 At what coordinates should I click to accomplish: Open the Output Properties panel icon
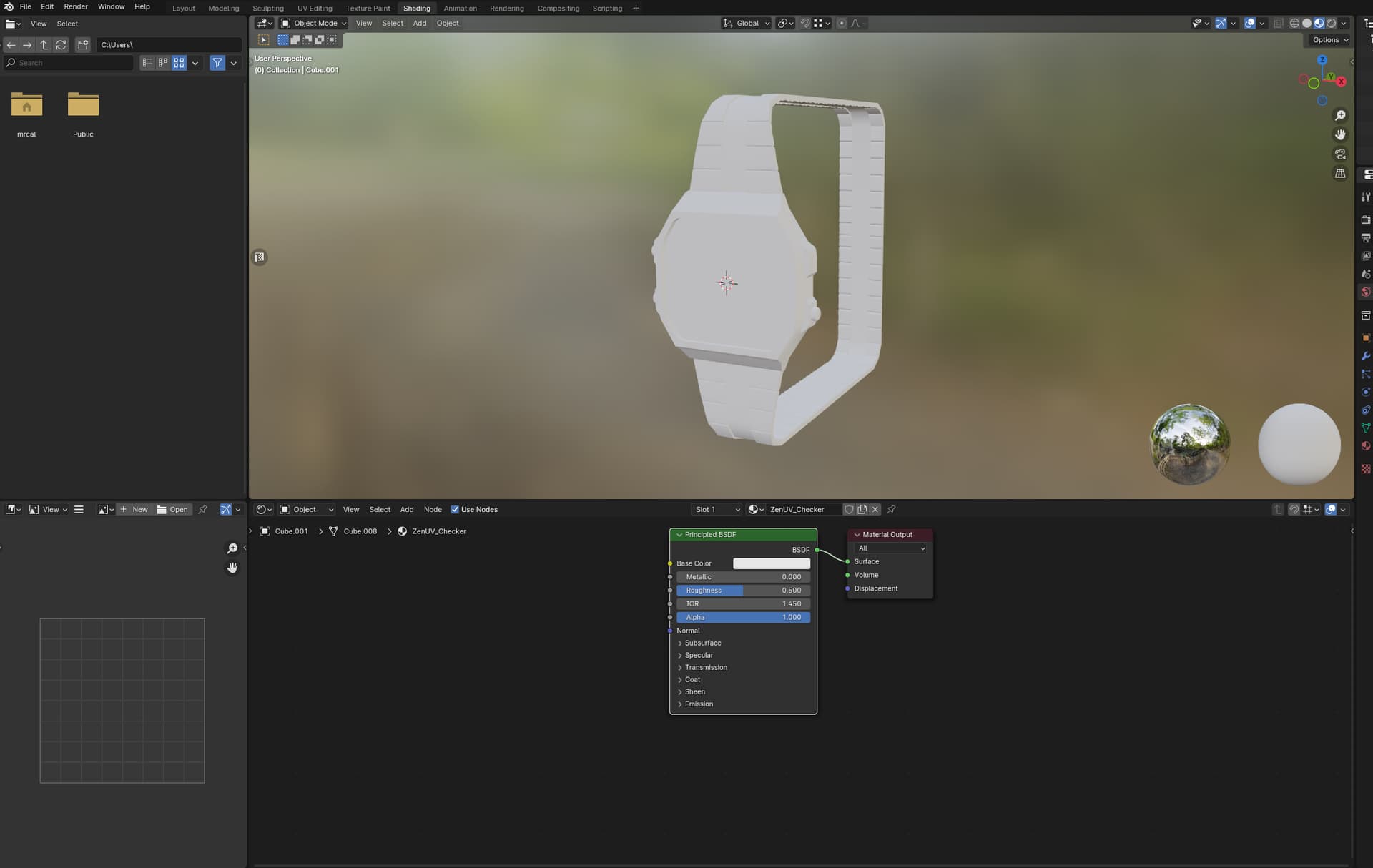[1366, 236]
